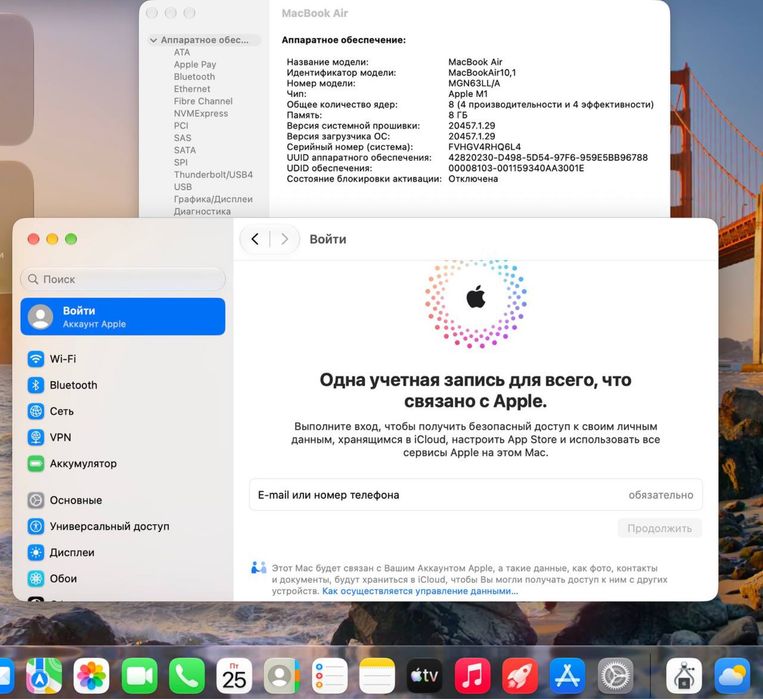The width and height of the screenshot is (763, 699).
Task: Open Reminders from the Dock
Action: tap(329, 676)
